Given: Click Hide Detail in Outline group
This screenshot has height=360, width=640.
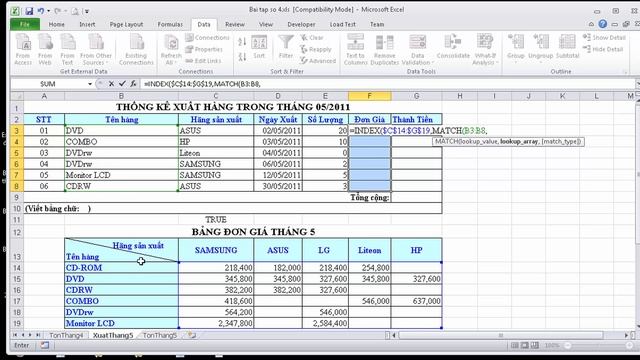Looking at the screenshot, I should coord(603,49).
